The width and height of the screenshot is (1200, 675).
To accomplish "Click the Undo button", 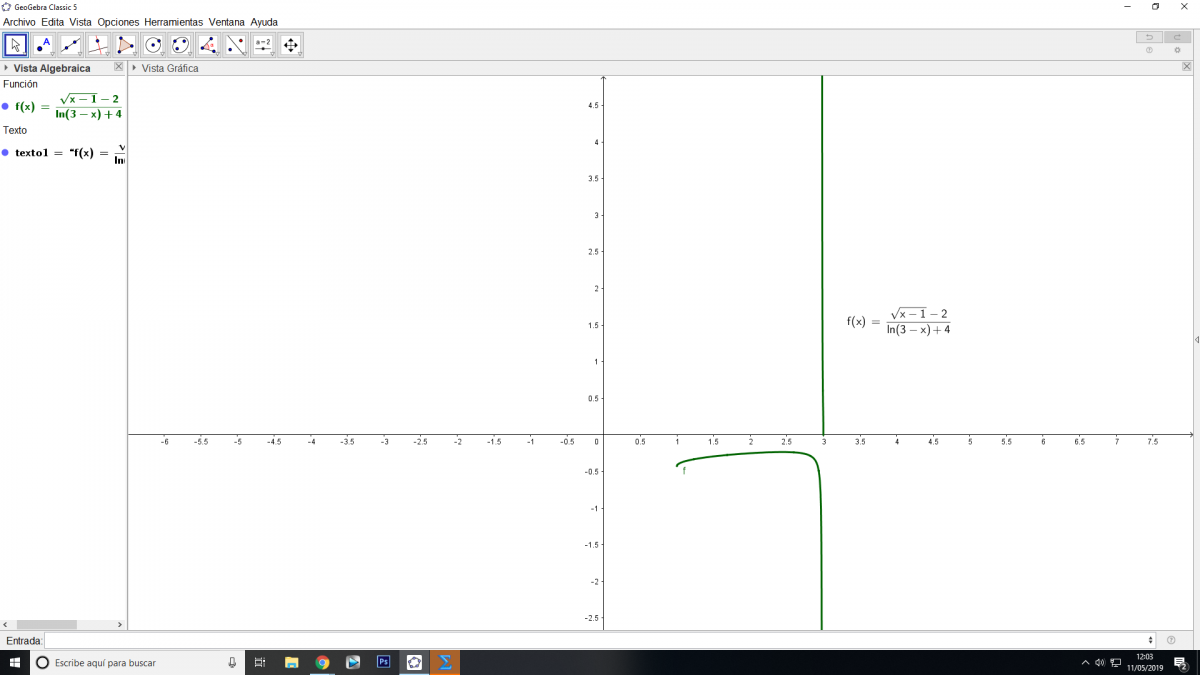I will point(1148,37).
